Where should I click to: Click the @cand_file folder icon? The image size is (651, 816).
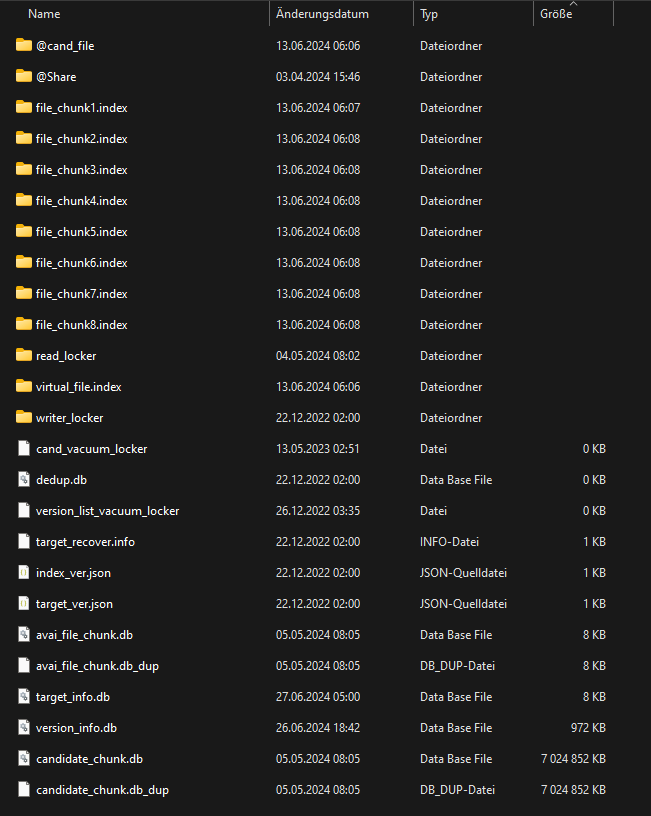24,46
